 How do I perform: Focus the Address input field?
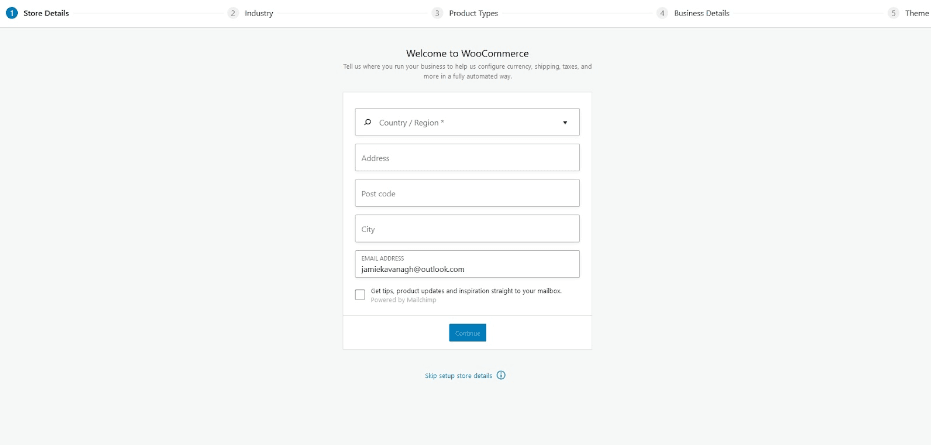[467, 158]
